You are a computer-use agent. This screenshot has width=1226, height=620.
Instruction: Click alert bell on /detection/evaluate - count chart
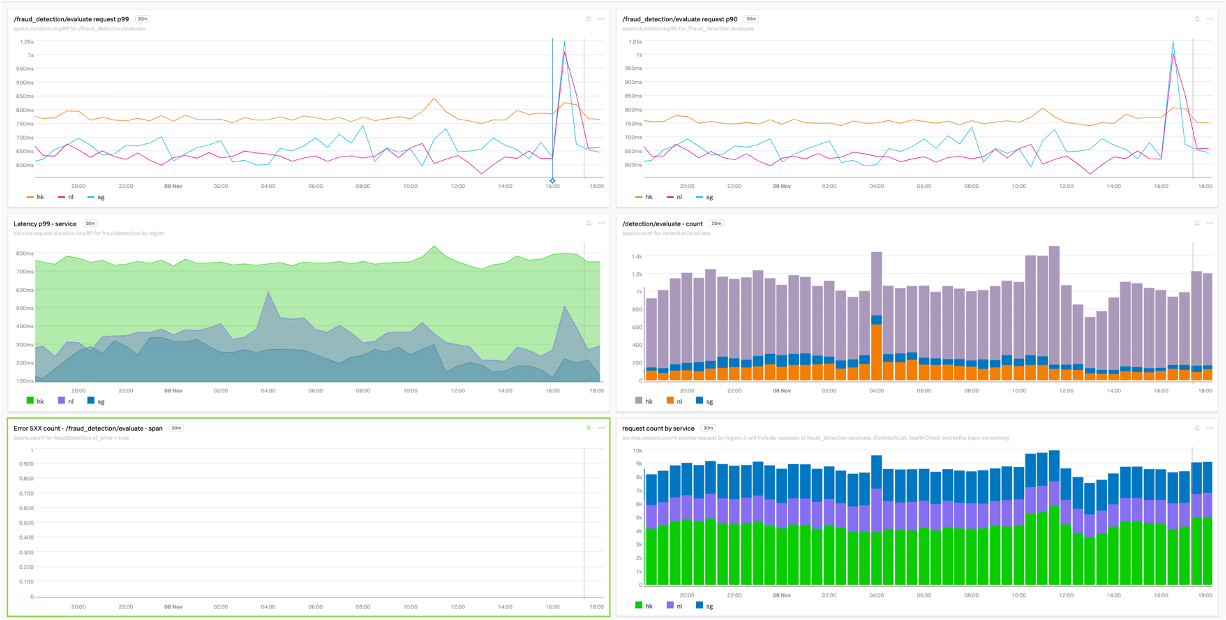pos(1196,223)
